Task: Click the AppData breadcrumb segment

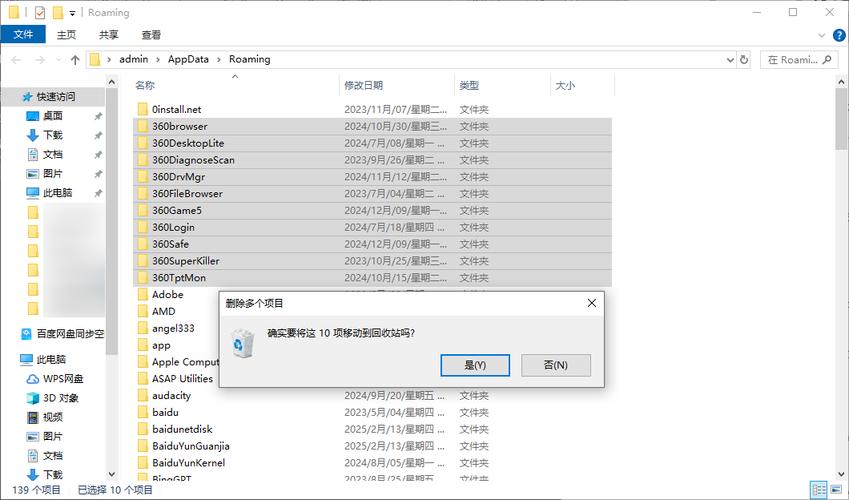Action: [188, 59]
